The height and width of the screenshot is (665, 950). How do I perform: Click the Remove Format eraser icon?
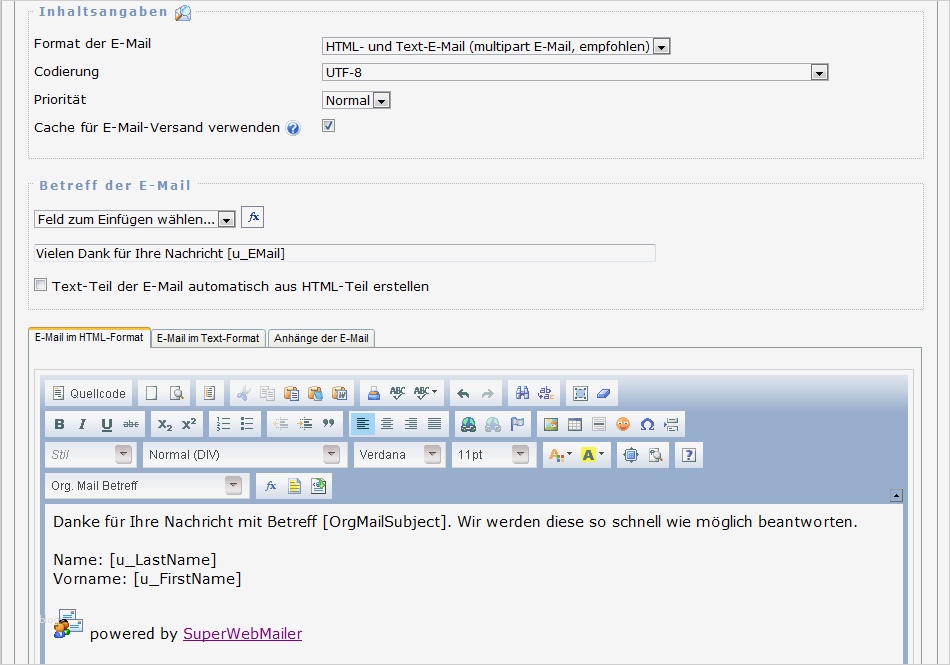pyautogui.click(x=603, y=394)
